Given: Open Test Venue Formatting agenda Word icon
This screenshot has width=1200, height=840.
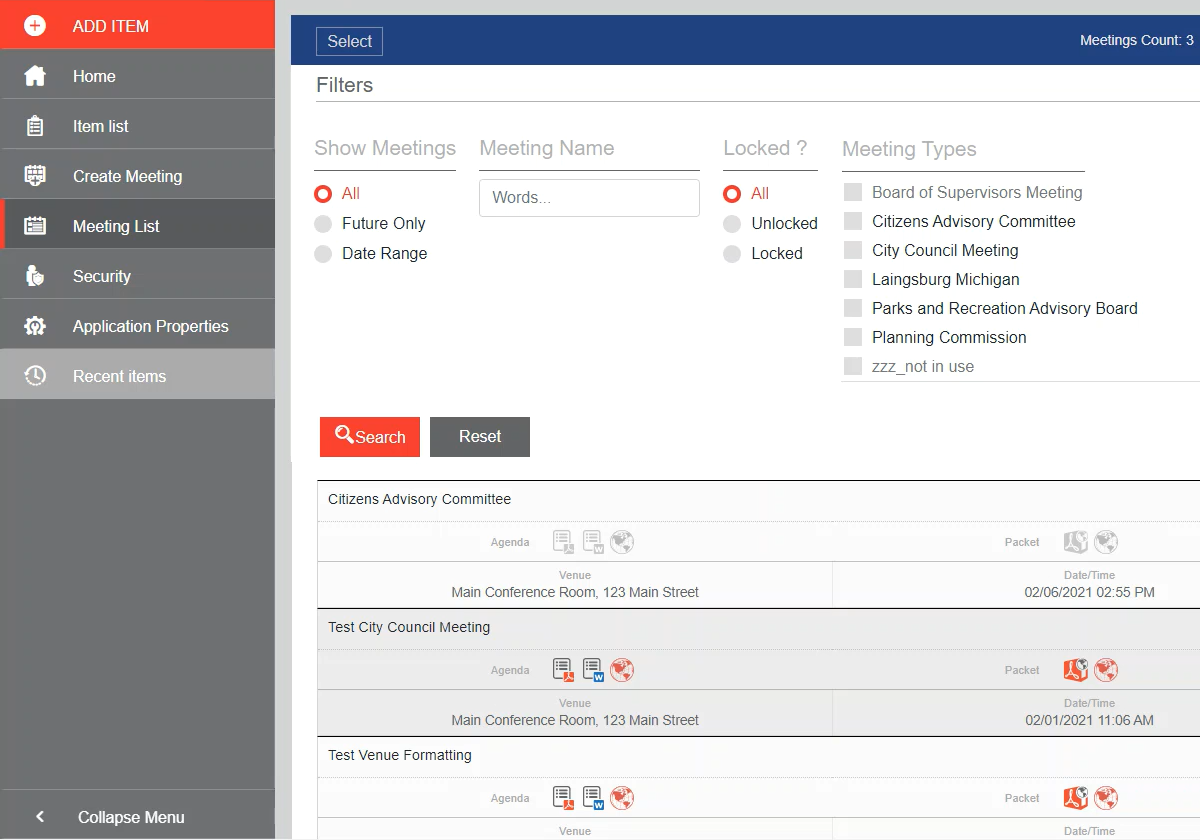Looking at the screenshot, I should point(593,798).
